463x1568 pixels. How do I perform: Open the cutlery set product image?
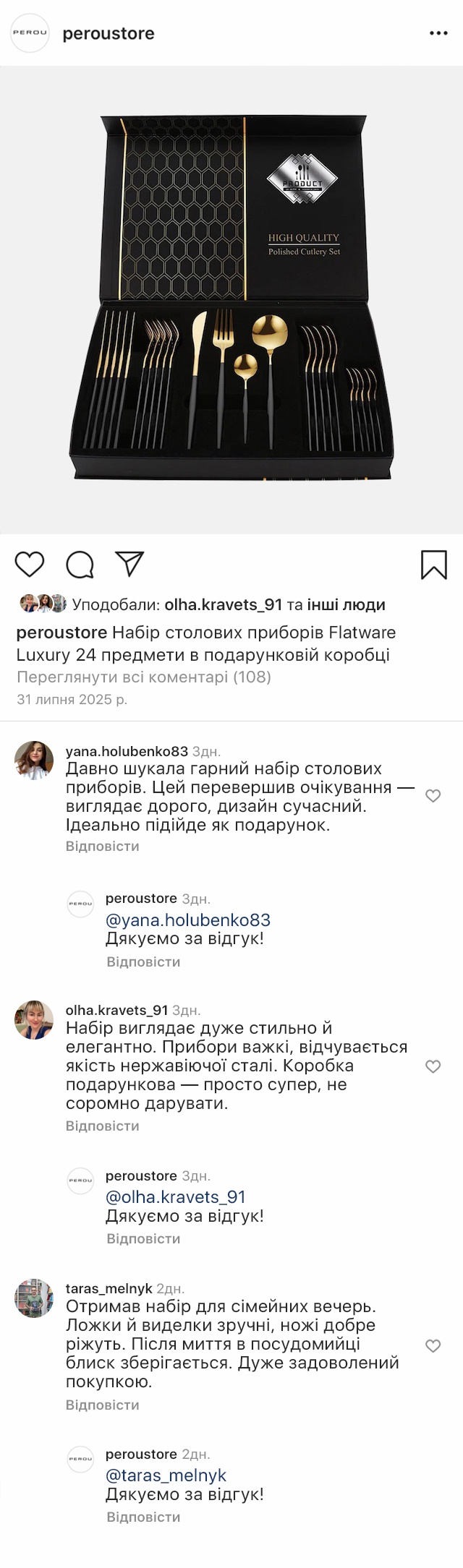coord(231,300)
